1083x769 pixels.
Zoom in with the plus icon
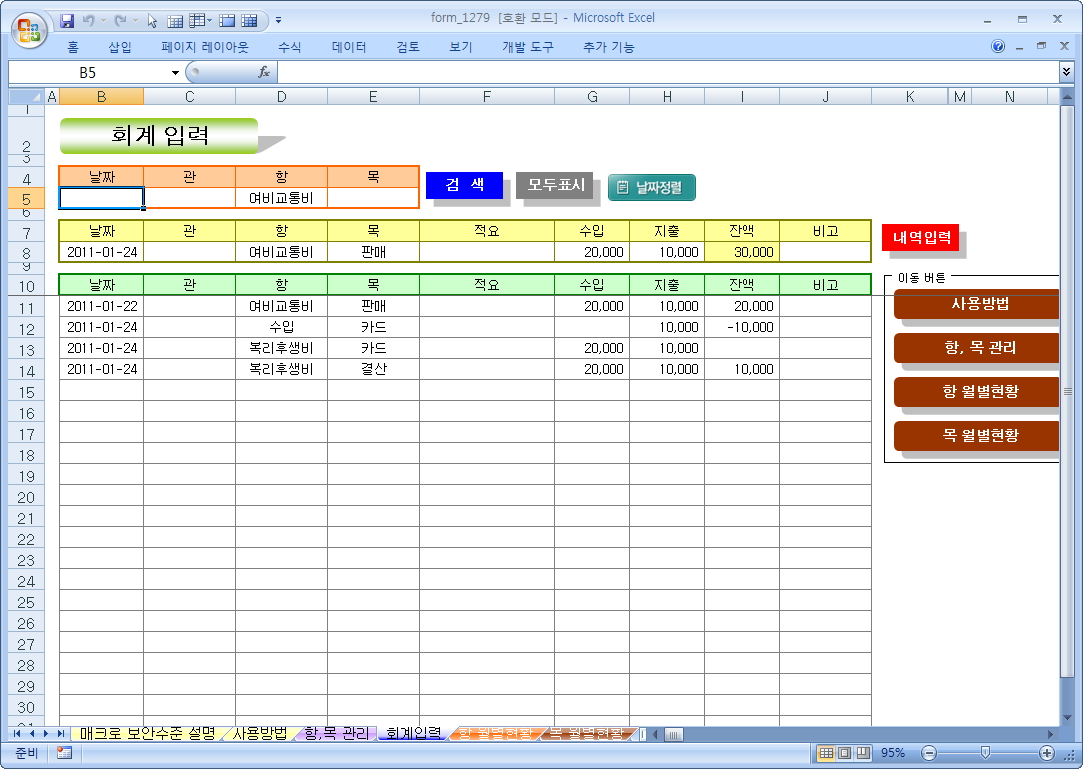click(1047, 753)
